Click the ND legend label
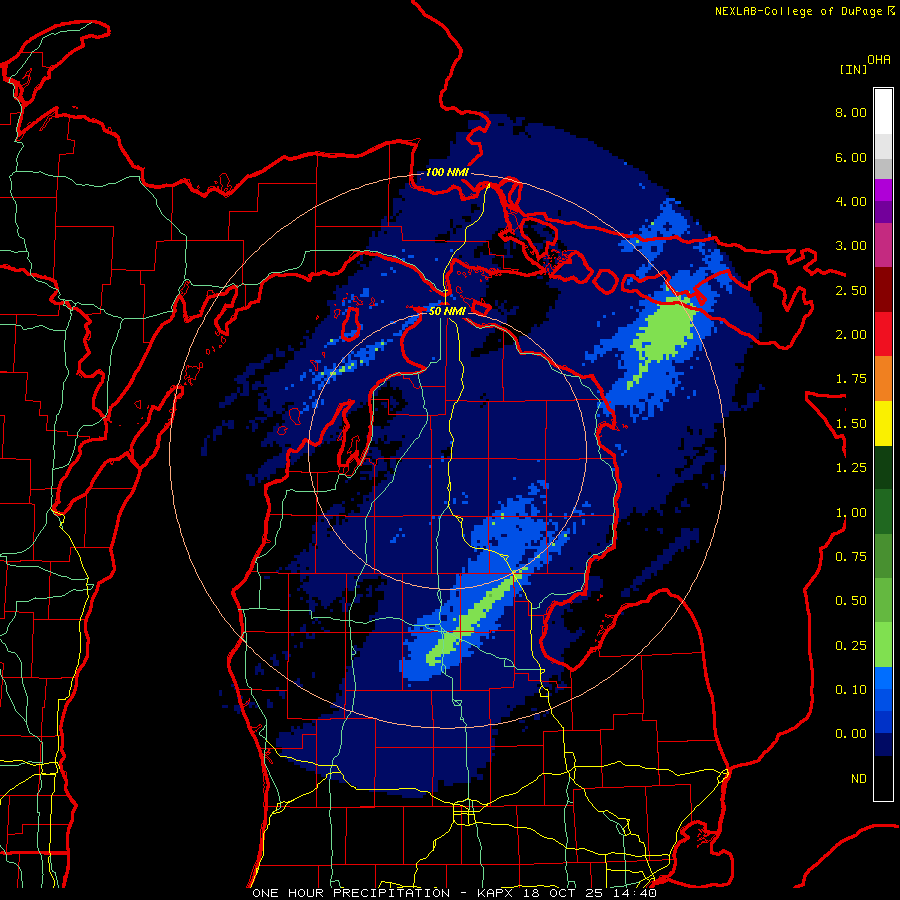The height and width of the screenshot is (900, 900). [859, 779]
